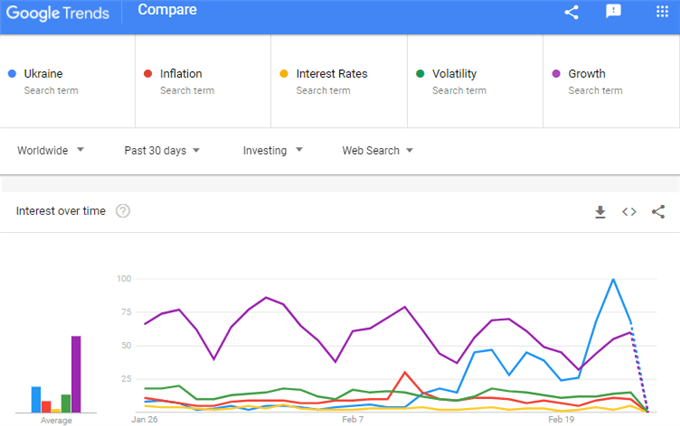Click the Ukraine peak at 100
Viewport: 680px width, 426px height.
coord(613,279)
